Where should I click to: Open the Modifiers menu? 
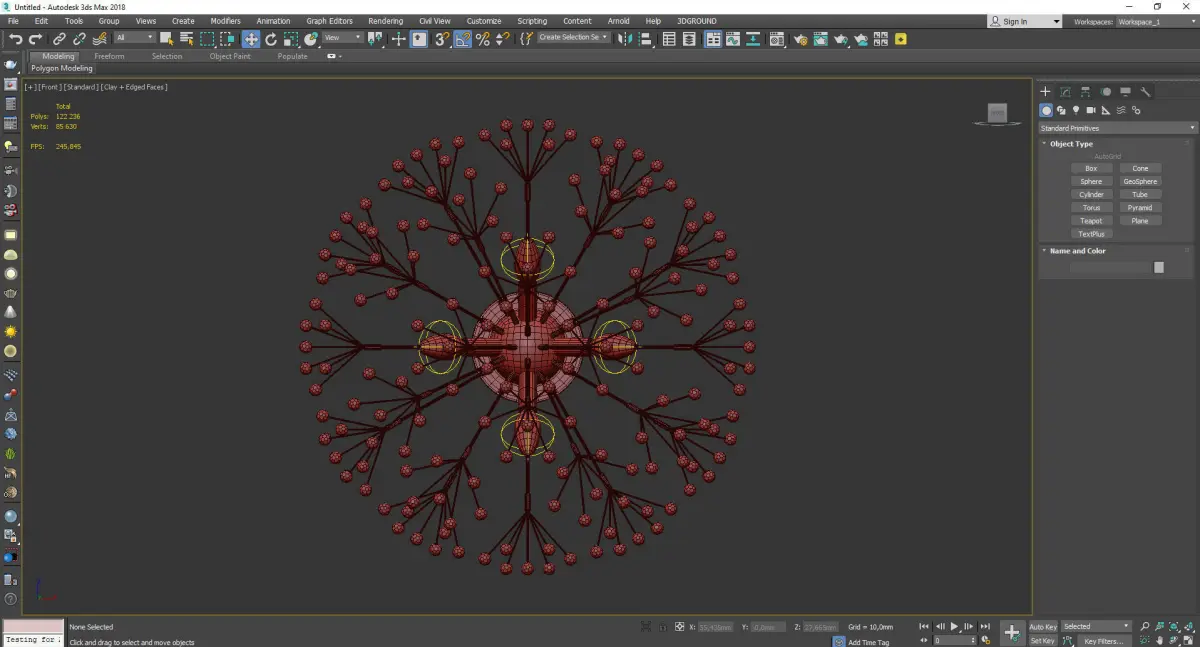coord(225,21)
